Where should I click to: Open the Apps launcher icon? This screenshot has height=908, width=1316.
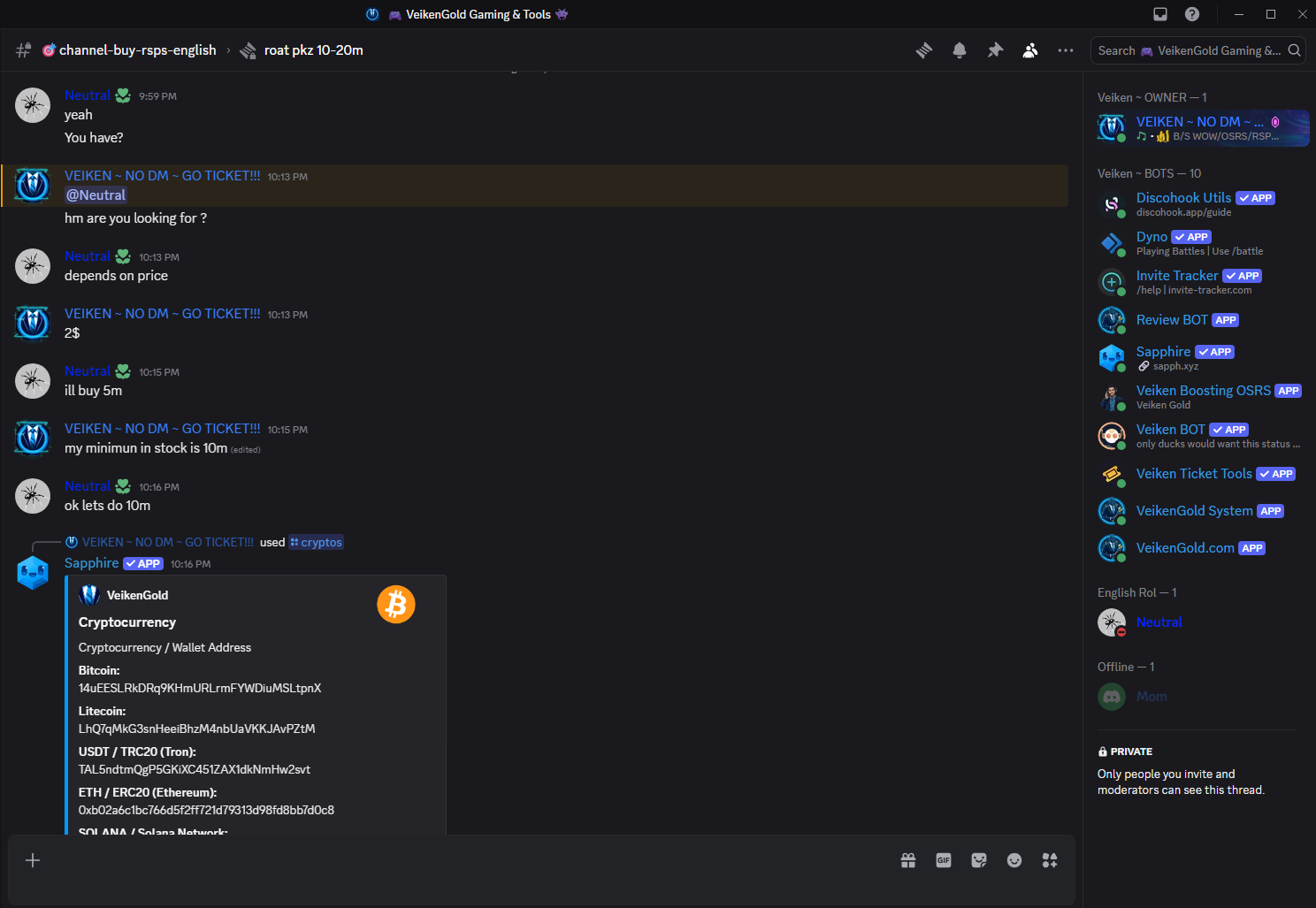click(x=1050, y=860)
